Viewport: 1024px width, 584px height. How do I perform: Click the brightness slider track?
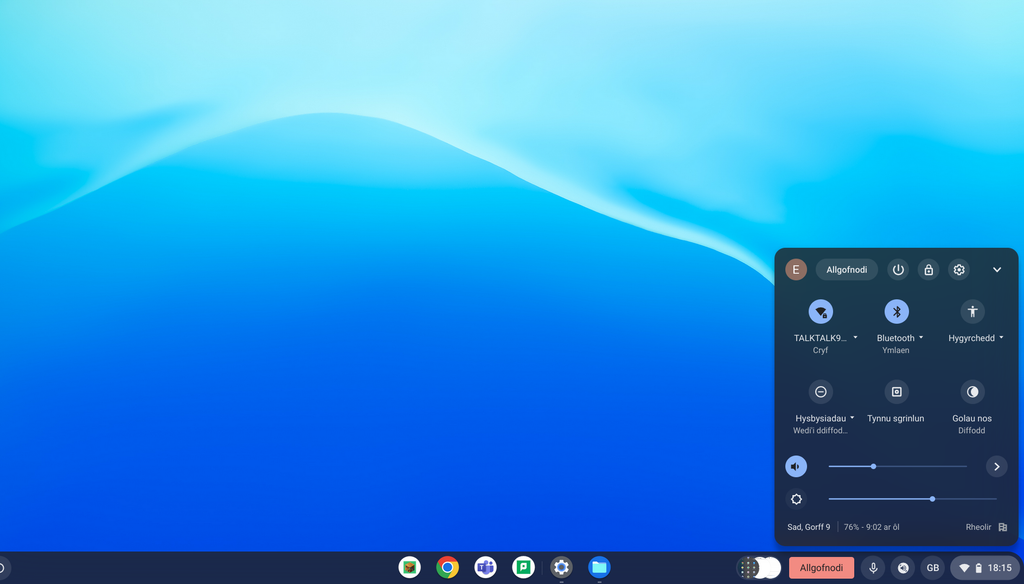(912, 499)
